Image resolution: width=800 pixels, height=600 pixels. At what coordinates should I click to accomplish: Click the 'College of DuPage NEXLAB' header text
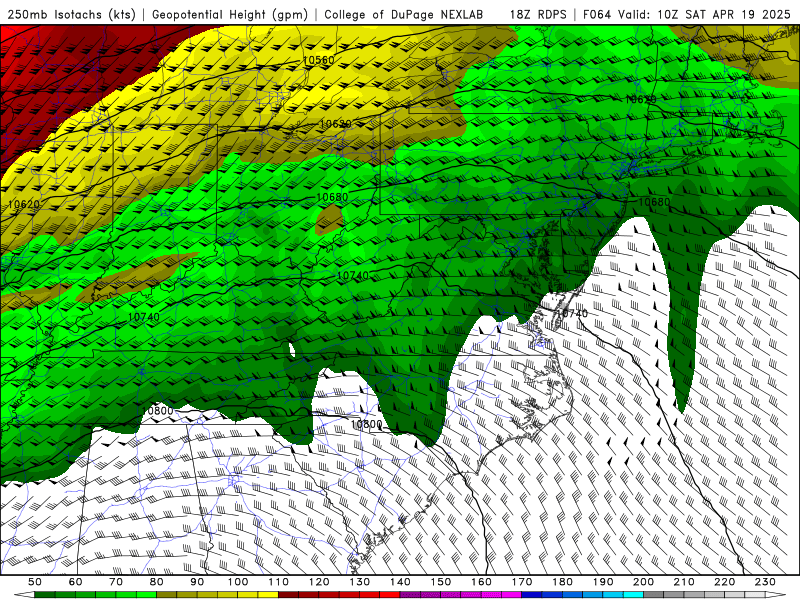point(403,14)
